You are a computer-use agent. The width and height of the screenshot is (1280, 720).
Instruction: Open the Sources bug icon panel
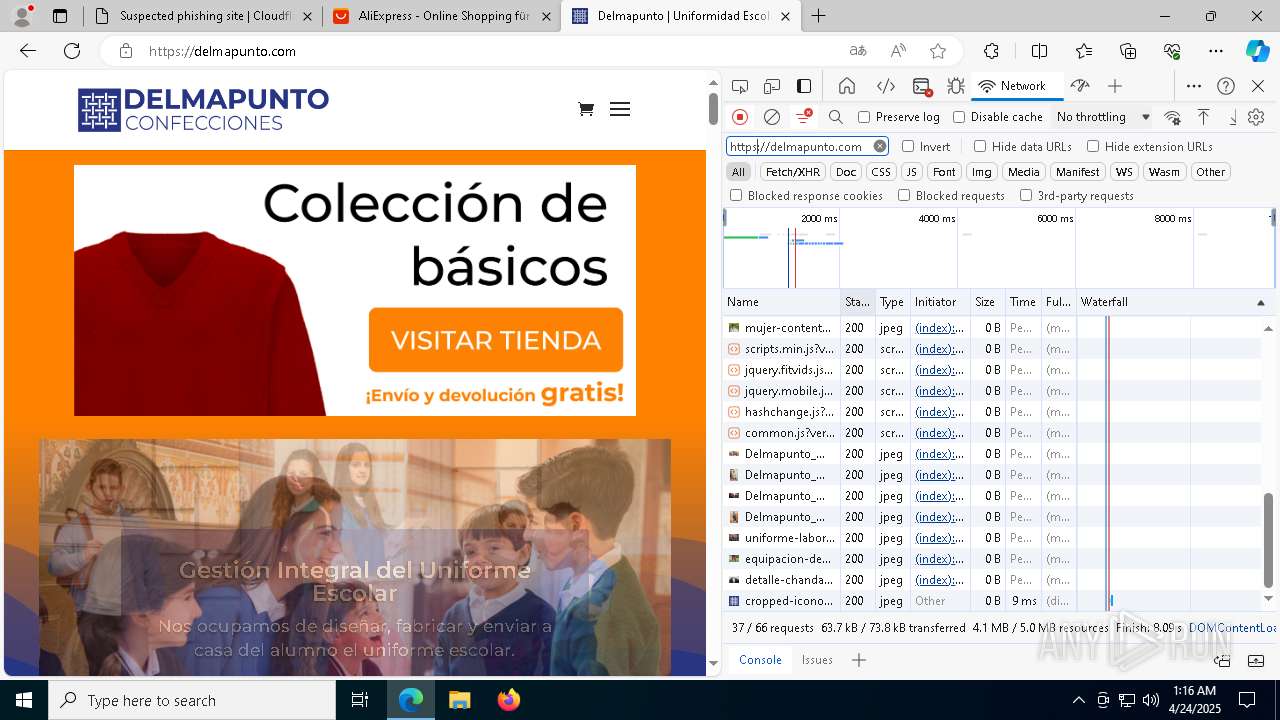click(x=956, y=86)
